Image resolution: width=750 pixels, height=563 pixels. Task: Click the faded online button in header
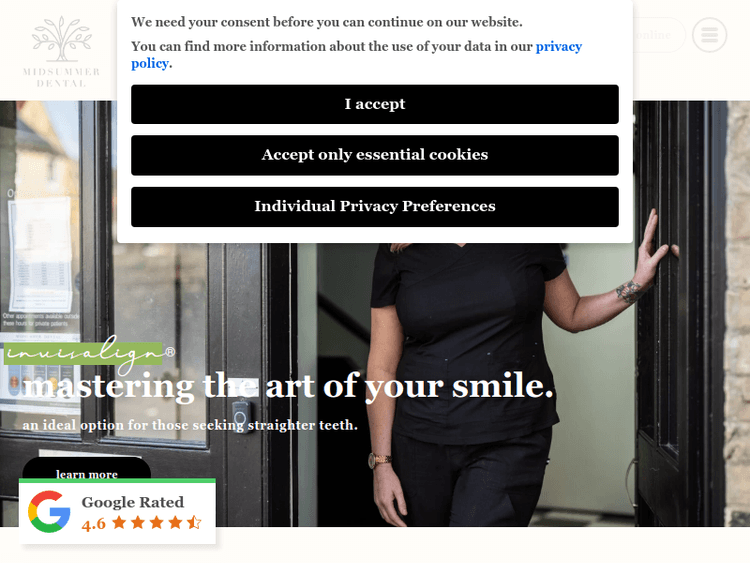tap(659, 35)
